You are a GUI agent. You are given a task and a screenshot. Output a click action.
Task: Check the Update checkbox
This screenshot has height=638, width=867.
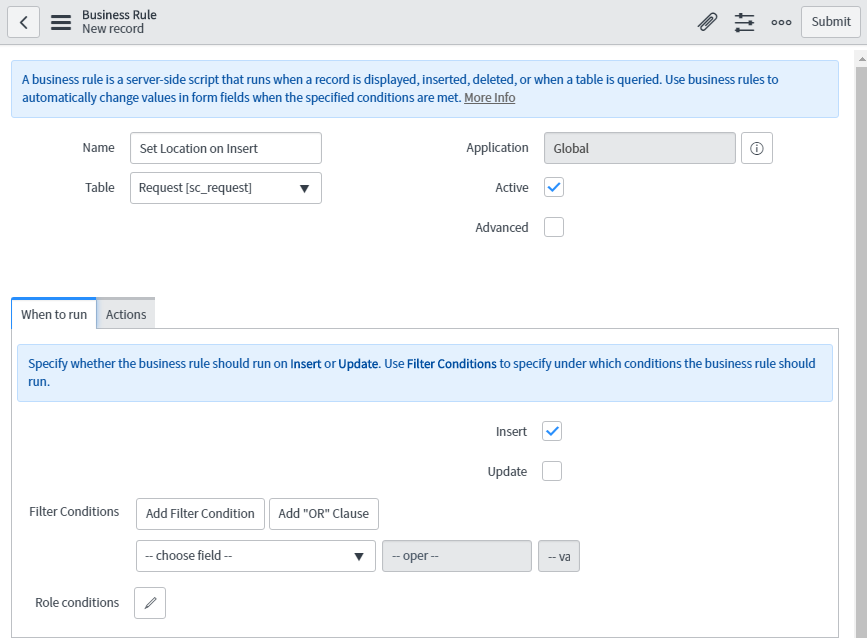[552, 471]
